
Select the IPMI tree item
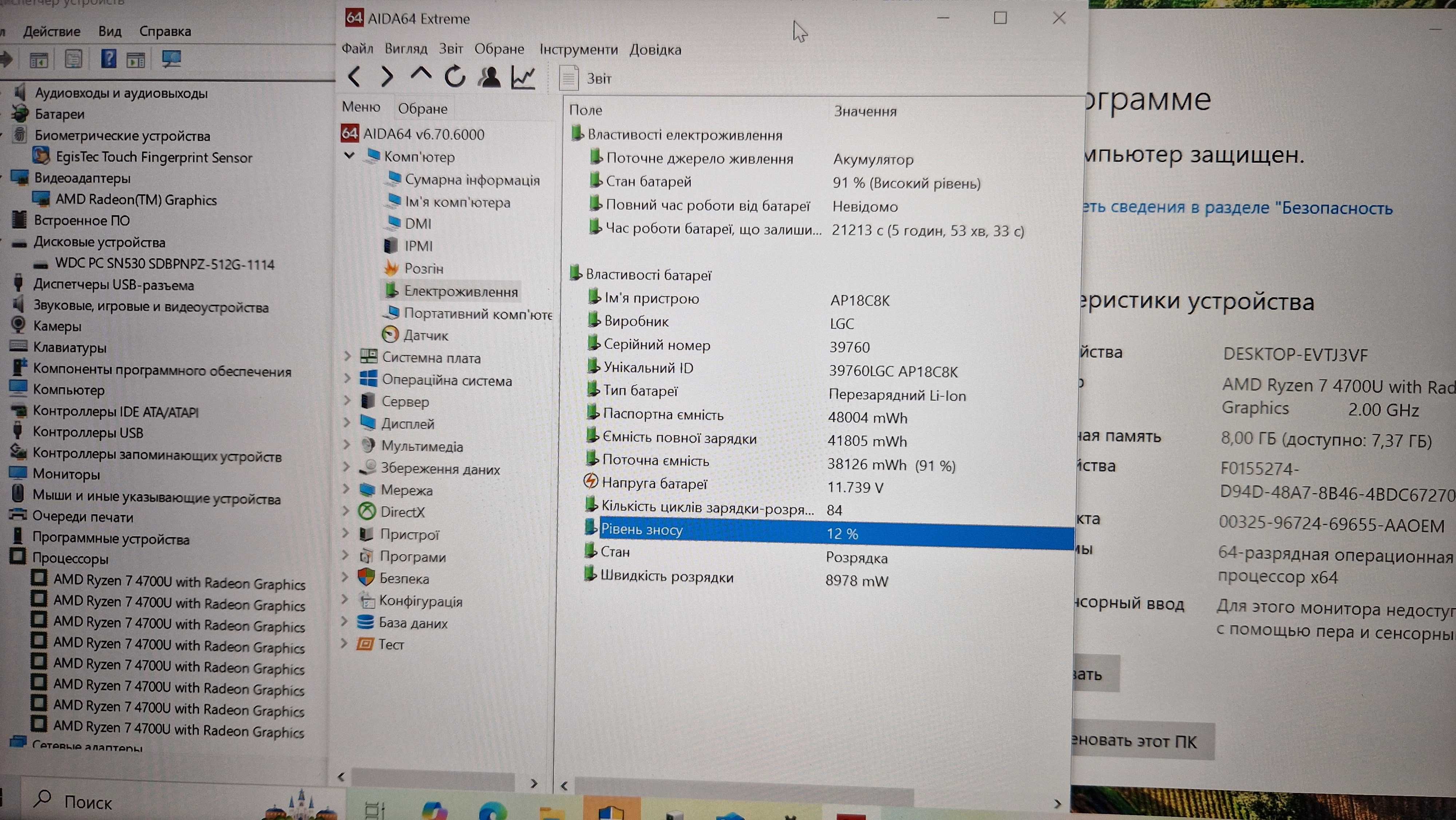419,246
